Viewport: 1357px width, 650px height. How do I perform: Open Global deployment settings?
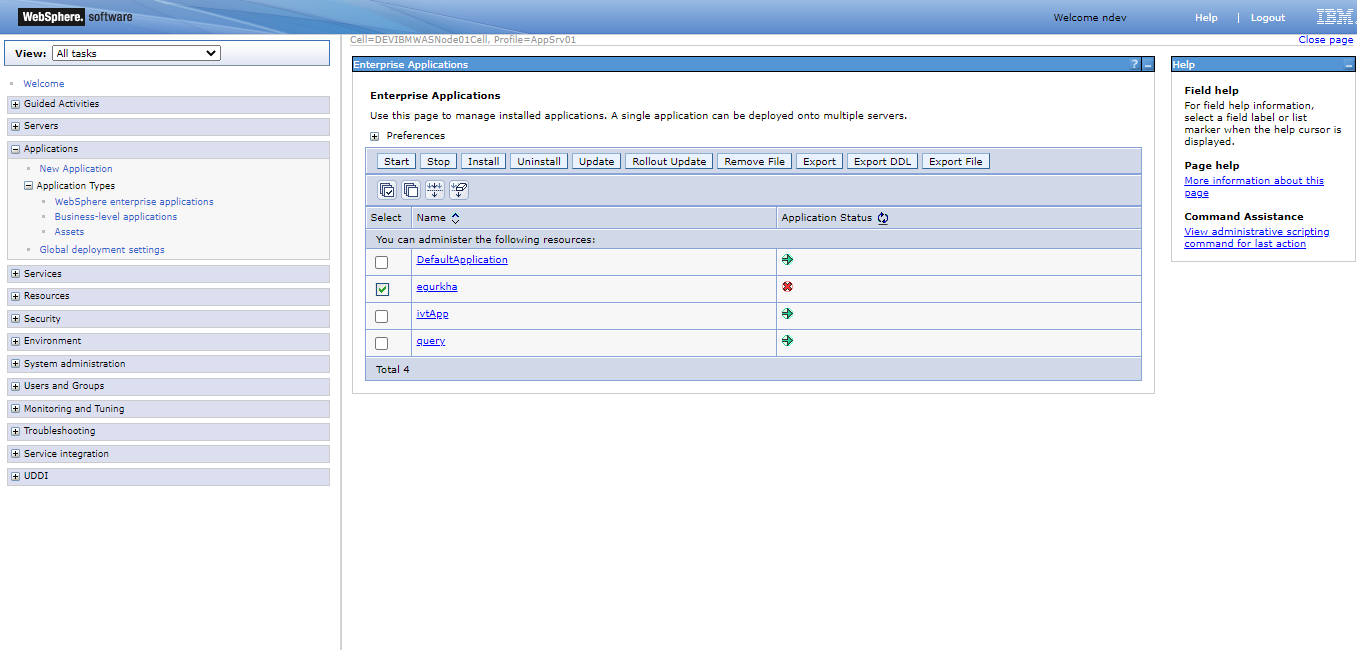pos(102,250)
